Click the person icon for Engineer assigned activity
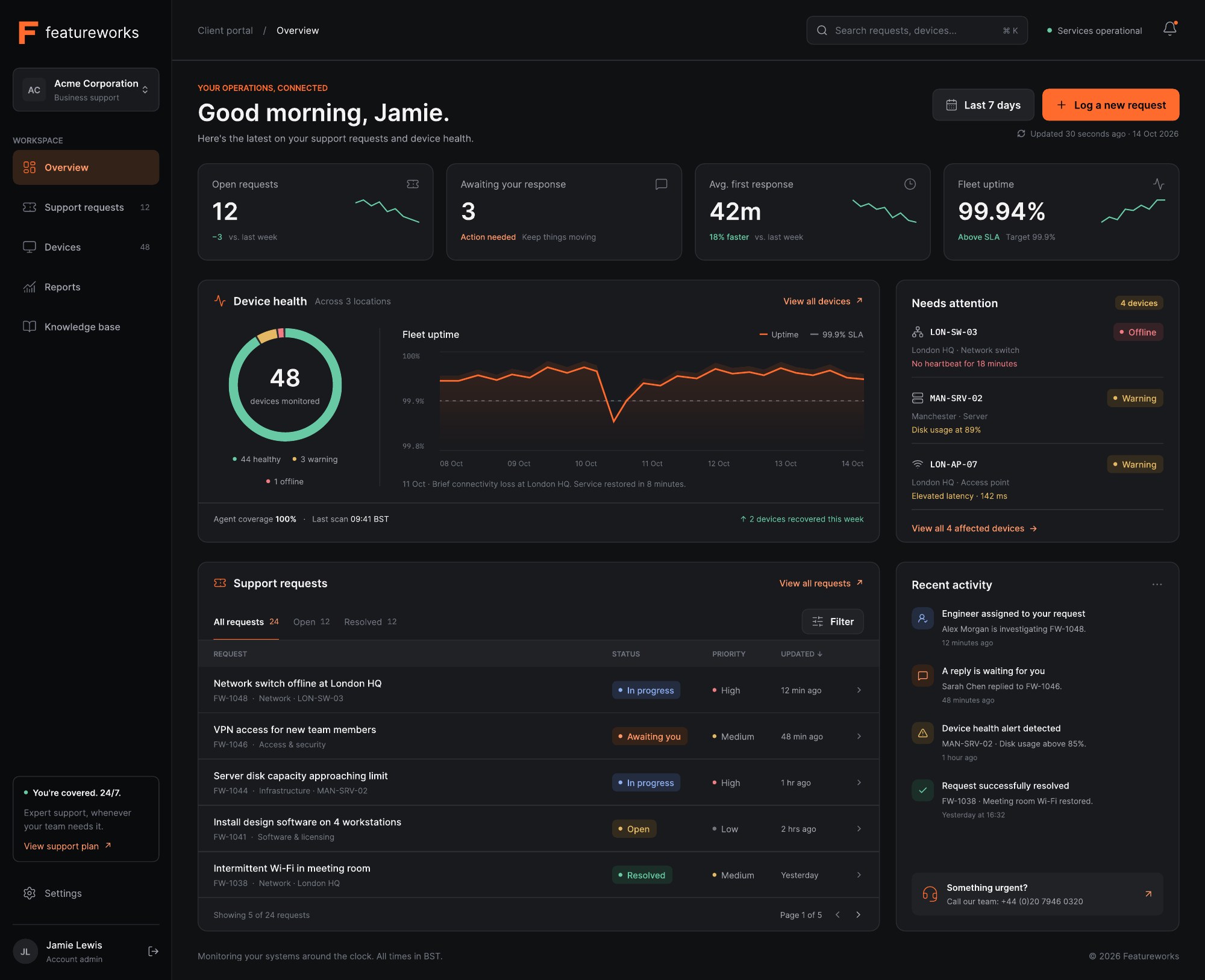 pos(922,619)
